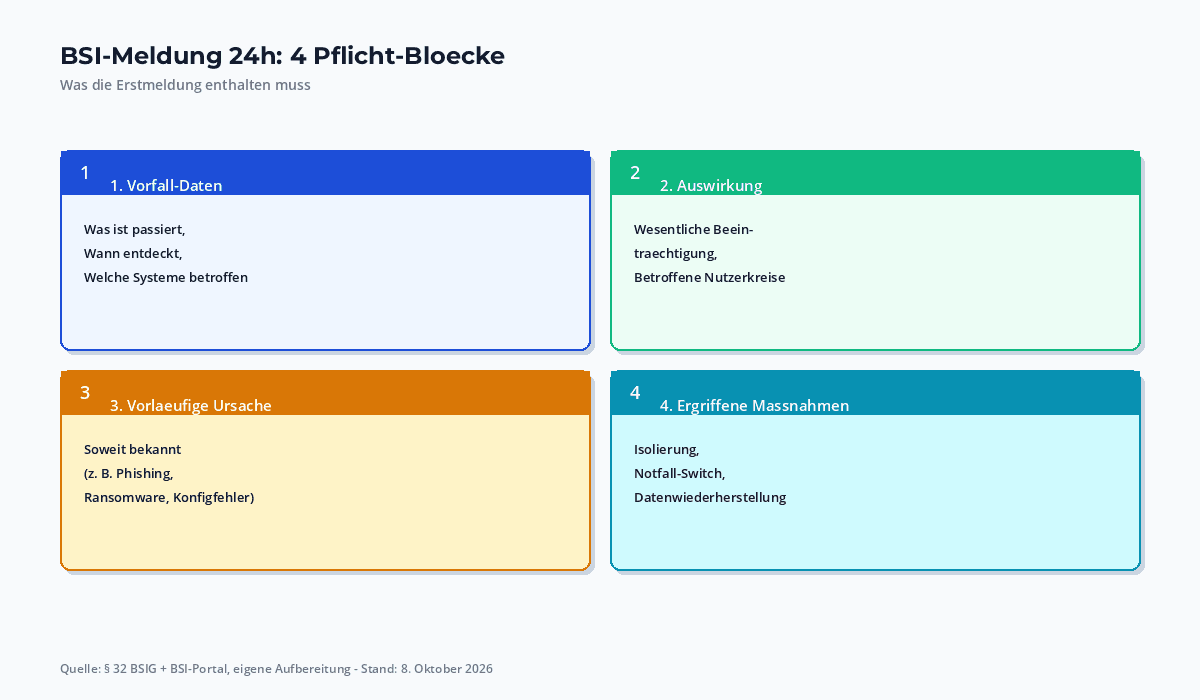Image resolution: width=1200 pixels, height=700 pixels.
Task: Click the number 3 badge in orange header
Action: pyautogui.click(x=85, y=393)
